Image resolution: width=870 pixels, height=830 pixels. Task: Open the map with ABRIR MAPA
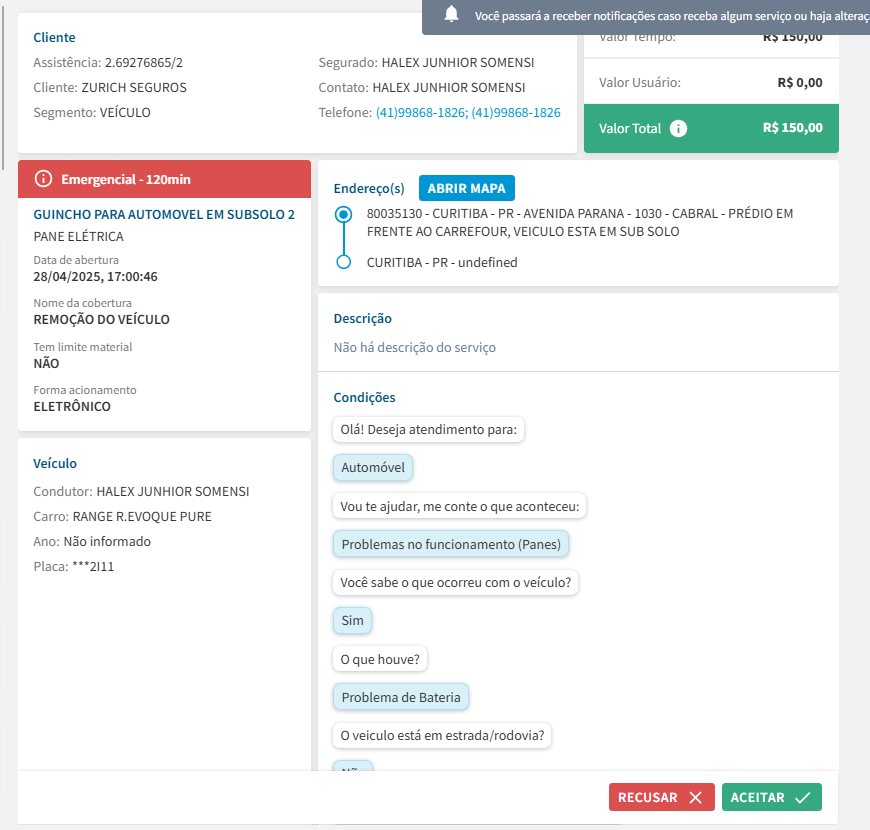tap(466, 188)
